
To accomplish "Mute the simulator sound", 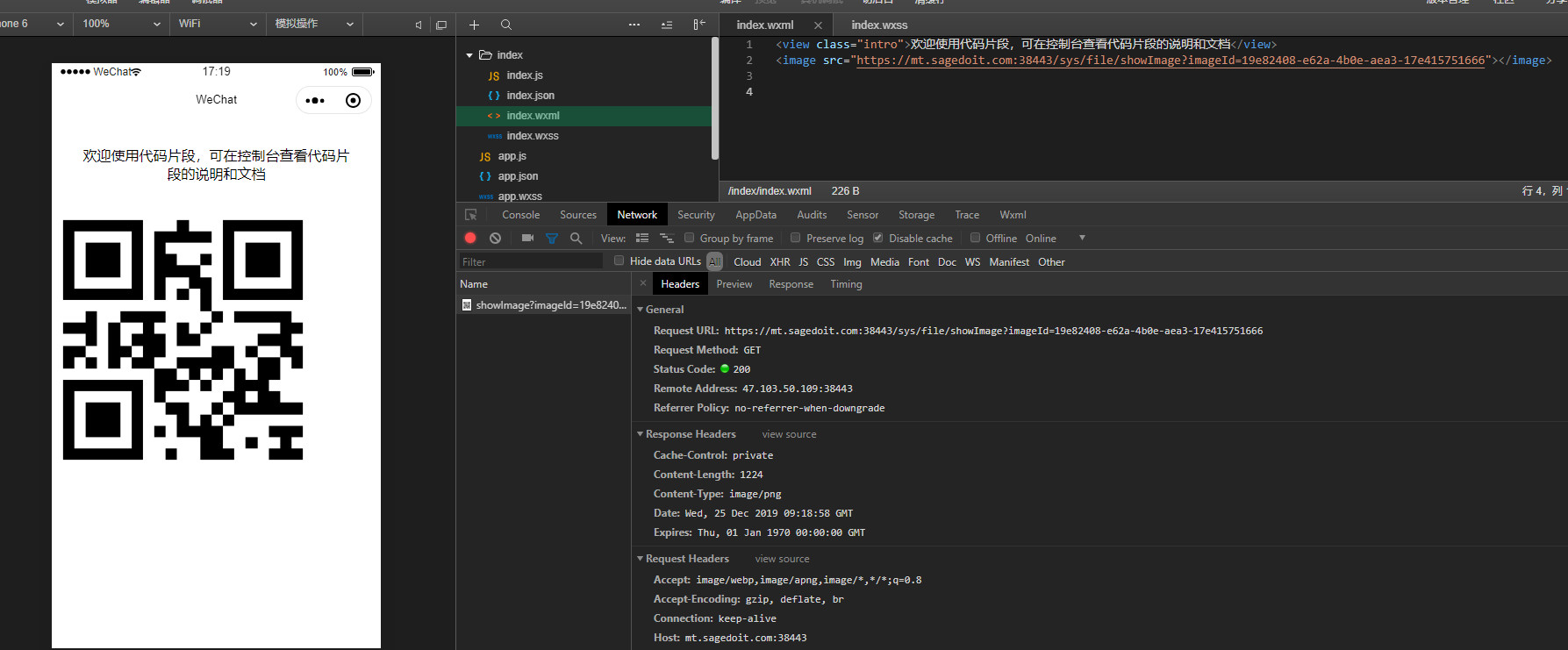I will coord(419,25).
